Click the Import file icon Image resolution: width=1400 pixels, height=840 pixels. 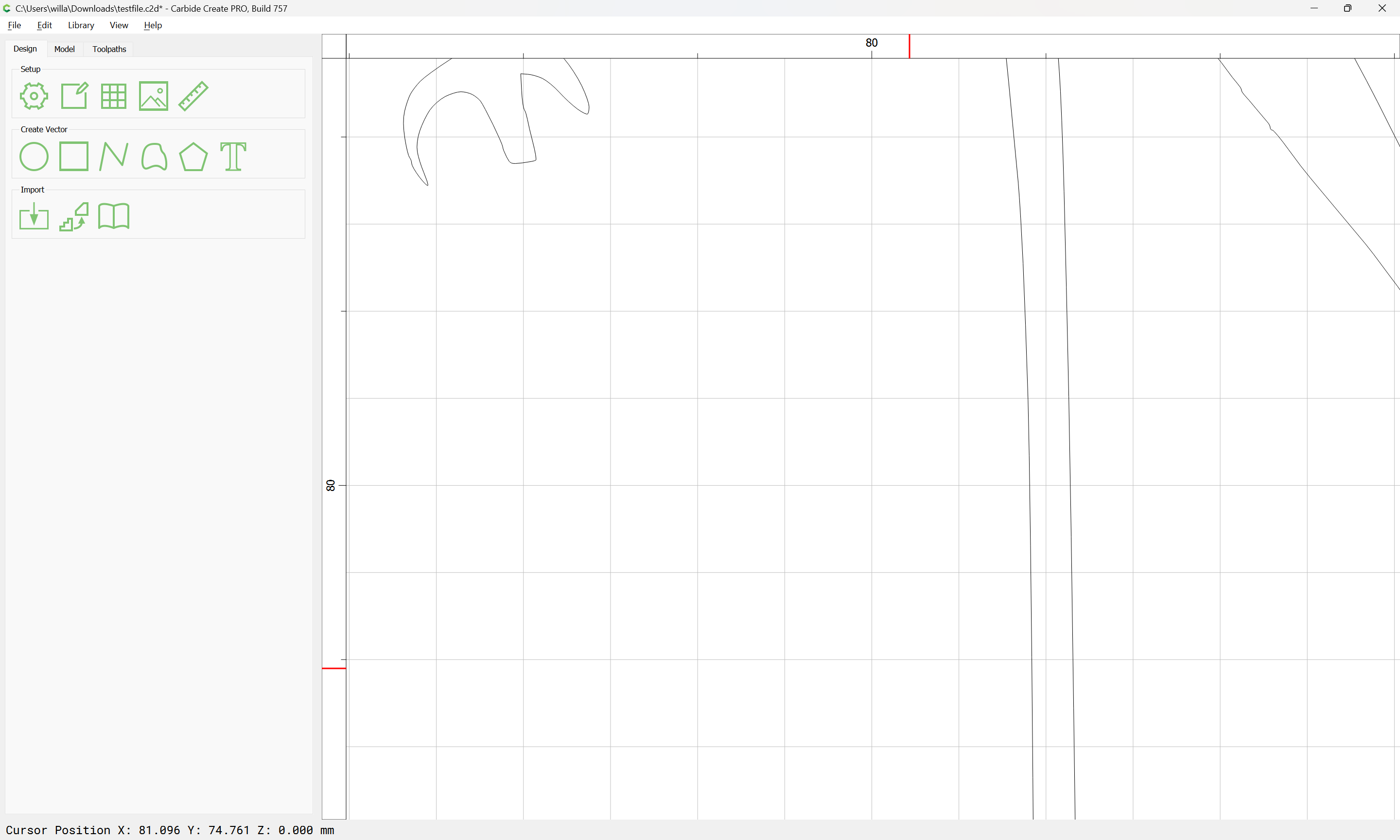(x=34, y=216)
